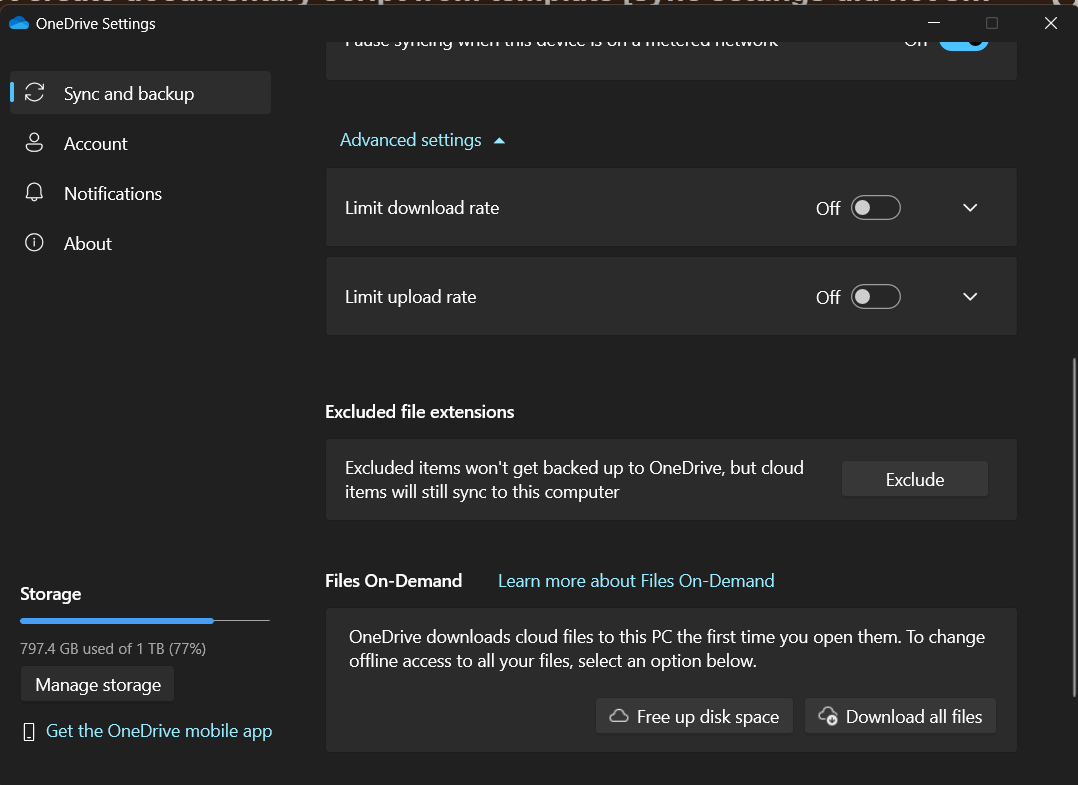Choose Download all files
Viewport: 1078px width, 785px height.
900,716
